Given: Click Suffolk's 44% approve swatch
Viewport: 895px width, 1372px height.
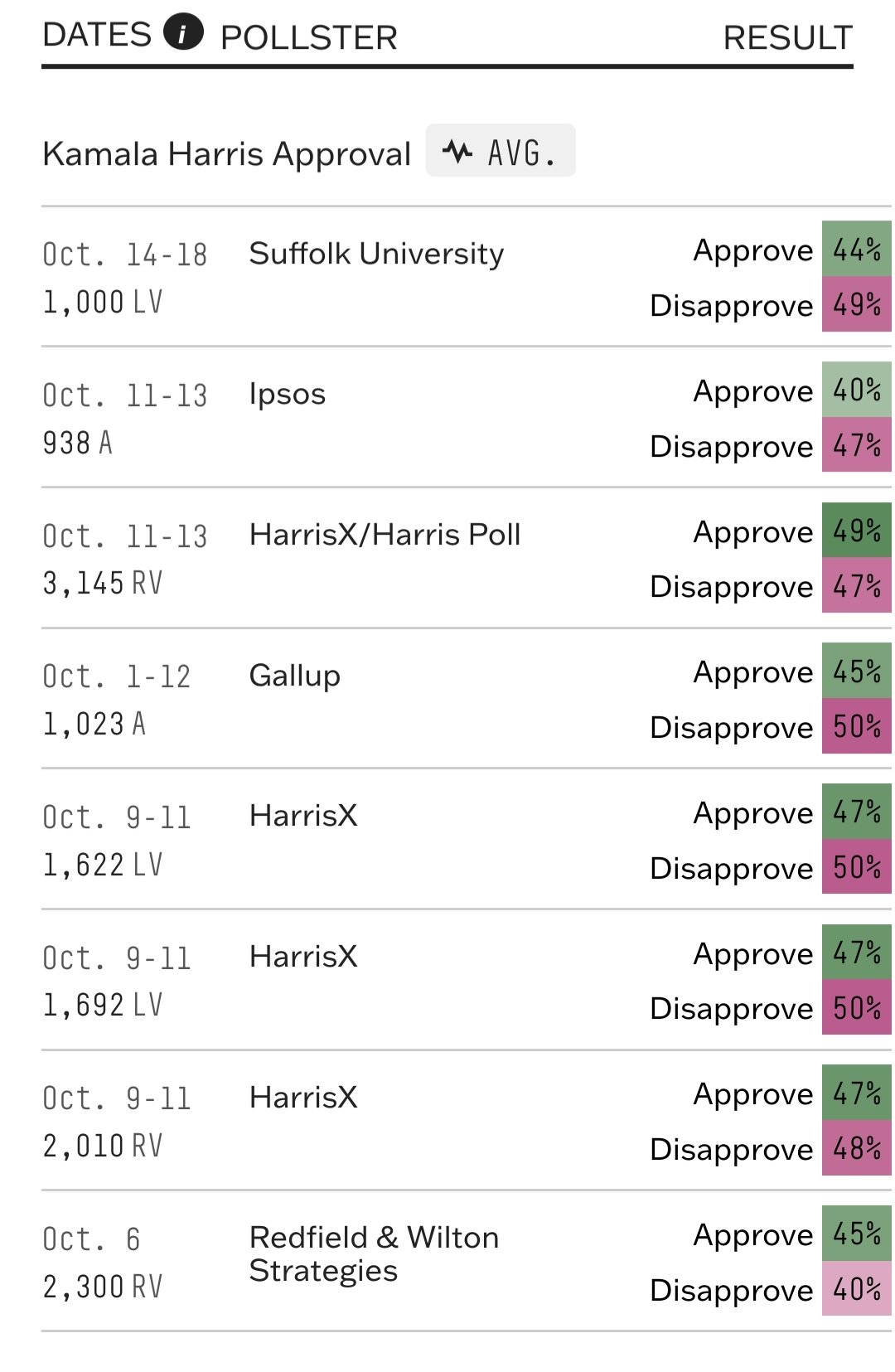Looking at the screenshot, I should pos(856,249).
